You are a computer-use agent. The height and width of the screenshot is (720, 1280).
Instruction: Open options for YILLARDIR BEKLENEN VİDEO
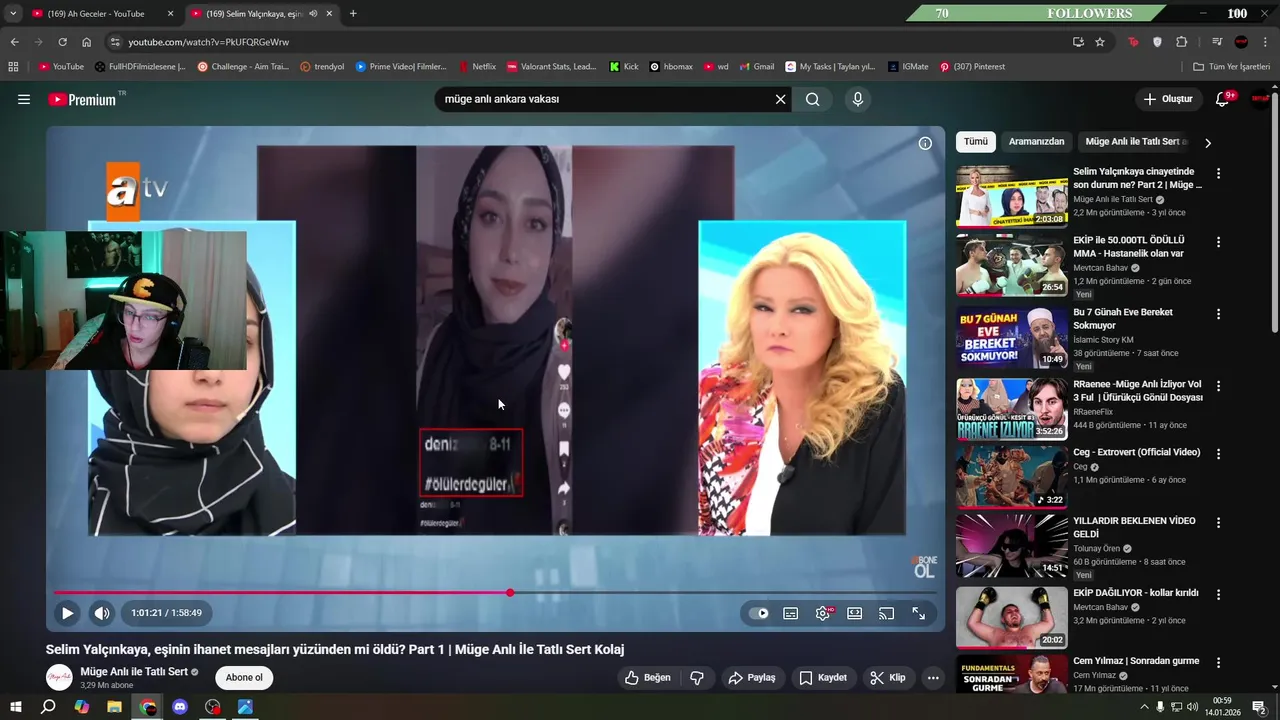(x=1218, y=522)
